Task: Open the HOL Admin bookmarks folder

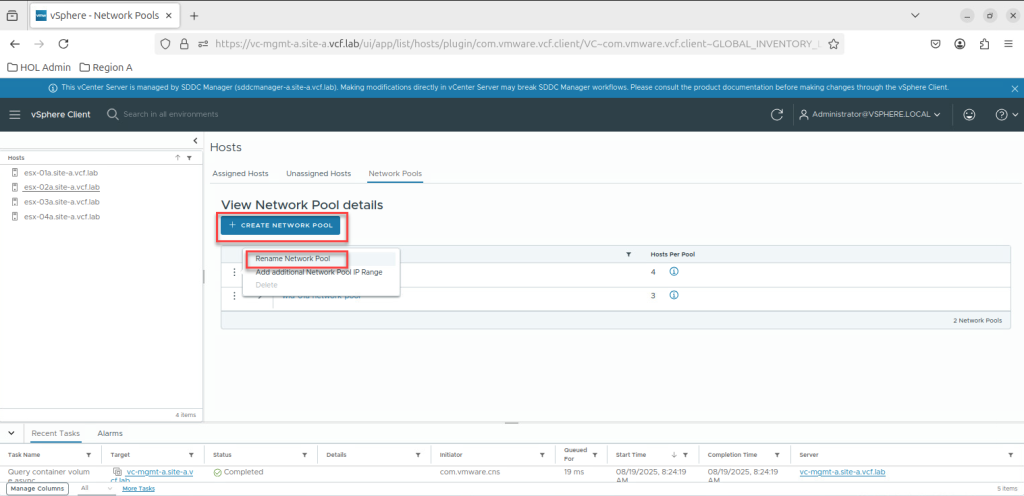Action: click(x=39, y=67)
